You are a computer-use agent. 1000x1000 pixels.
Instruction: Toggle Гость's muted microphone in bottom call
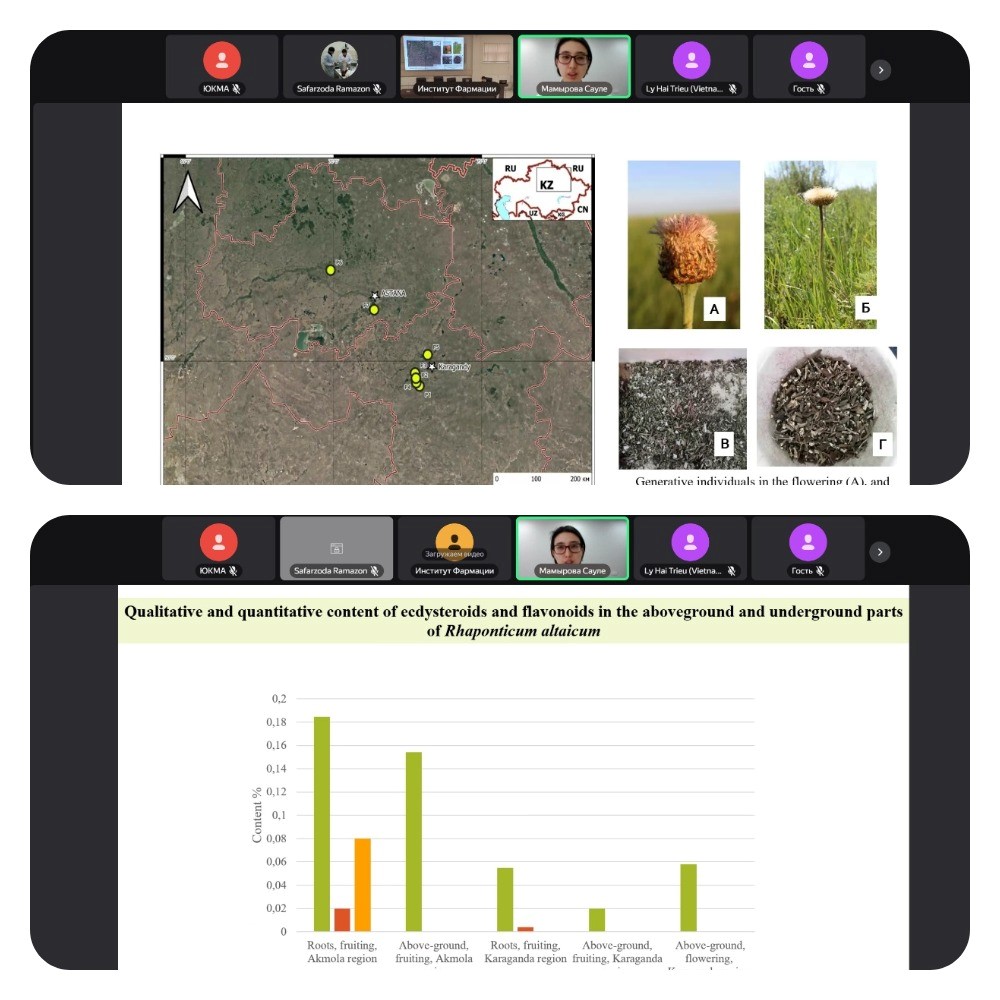coord(820,571)
